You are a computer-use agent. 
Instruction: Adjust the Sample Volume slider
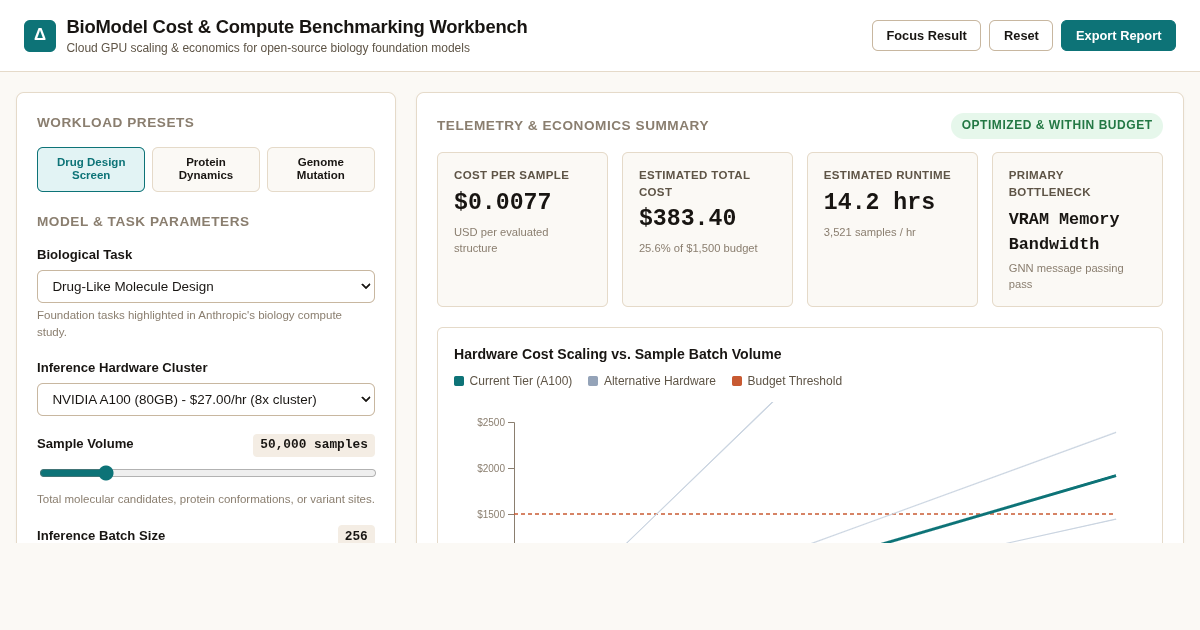(x=208, y=473)
